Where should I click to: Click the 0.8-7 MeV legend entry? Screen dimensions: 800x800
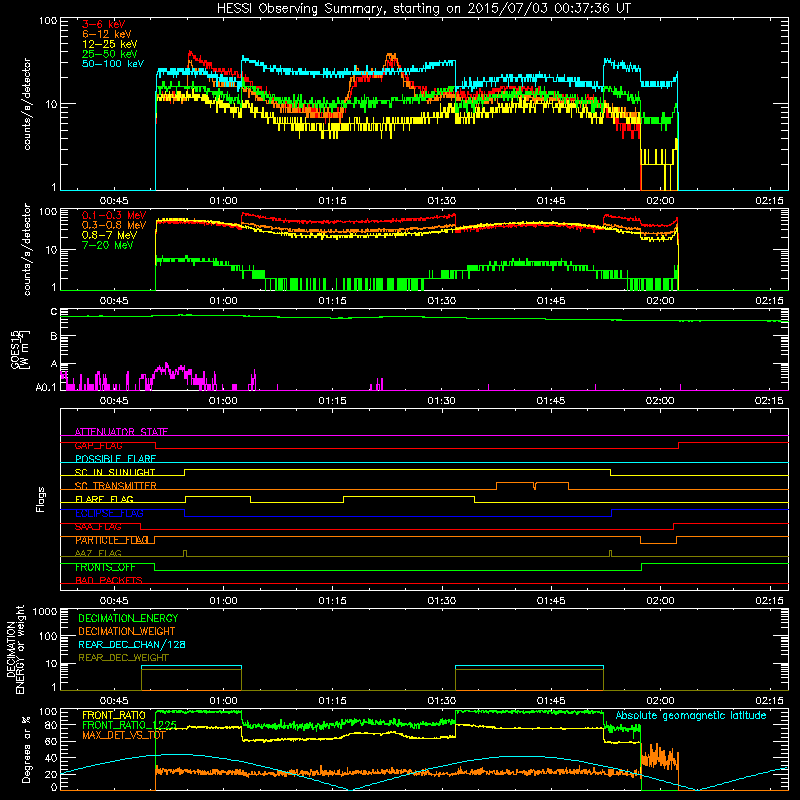click(109, 235)
